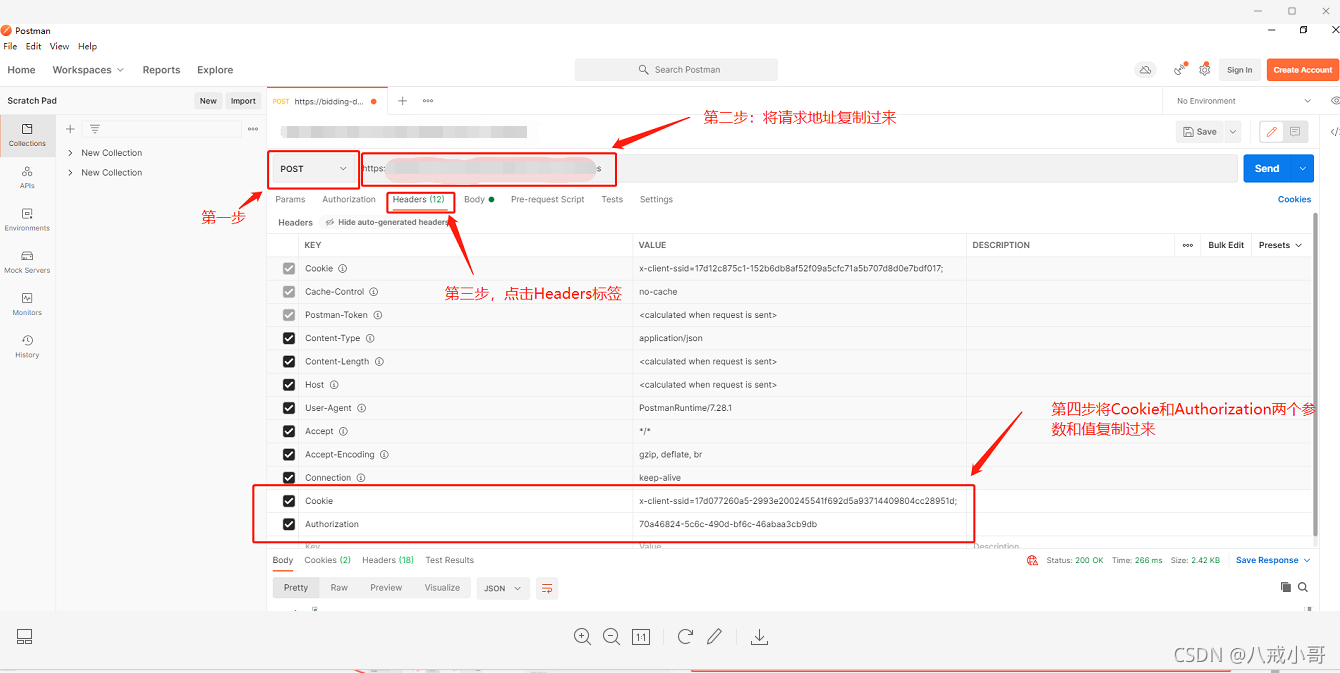Screen dimensions: 1340x673
Task: Open the Presets dropdown
Action: (1280, 245)
